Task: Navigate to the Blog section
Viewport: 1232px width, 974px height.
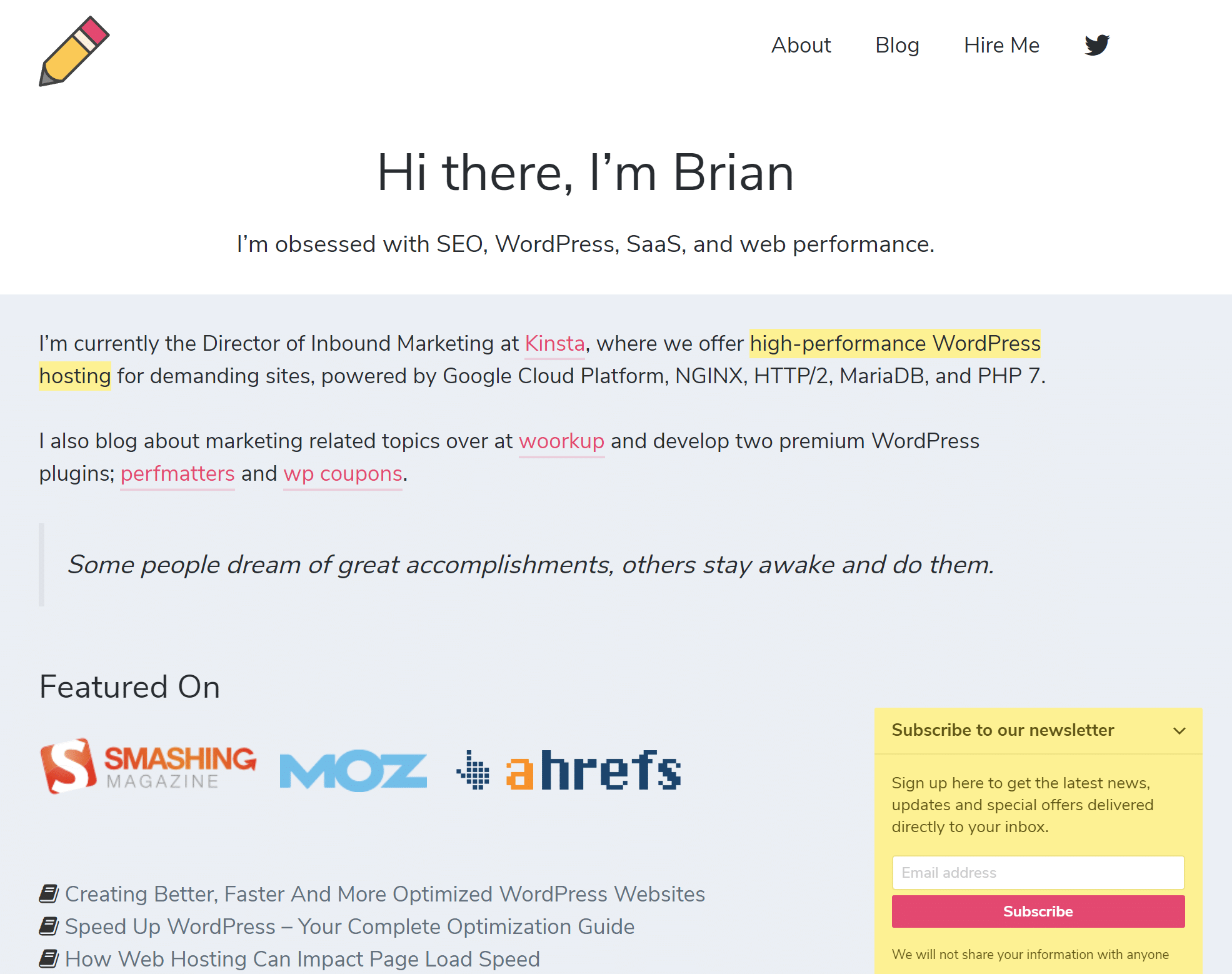Action: 895,44
